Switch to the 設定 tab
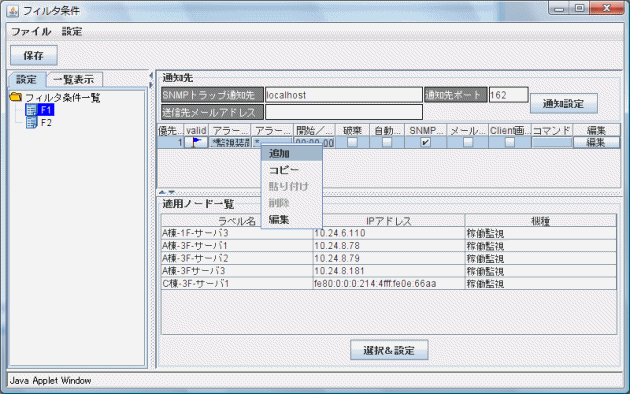Screen dimensions: 630x394 click(x=27, y=80)
